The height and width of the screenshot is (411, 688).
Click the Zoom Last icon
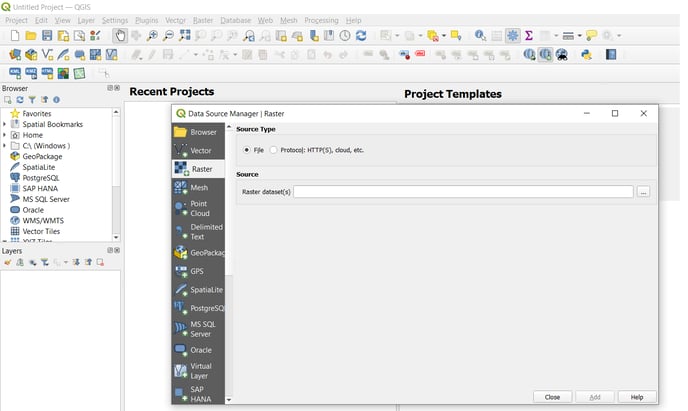coord(249,36)
